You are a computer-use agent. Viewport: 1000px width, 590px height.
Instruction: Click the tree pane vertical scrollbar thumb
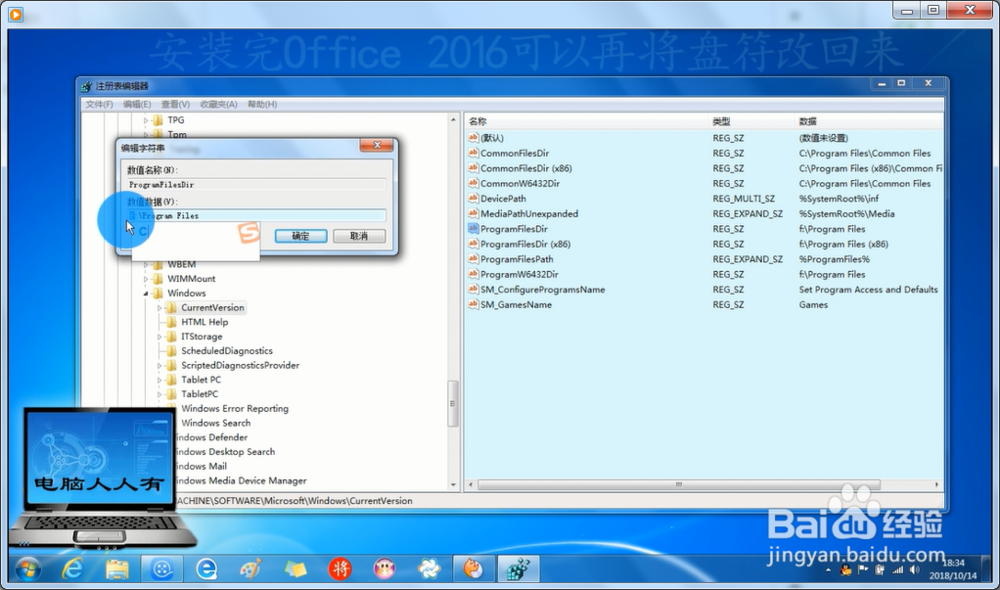point(453,403)
